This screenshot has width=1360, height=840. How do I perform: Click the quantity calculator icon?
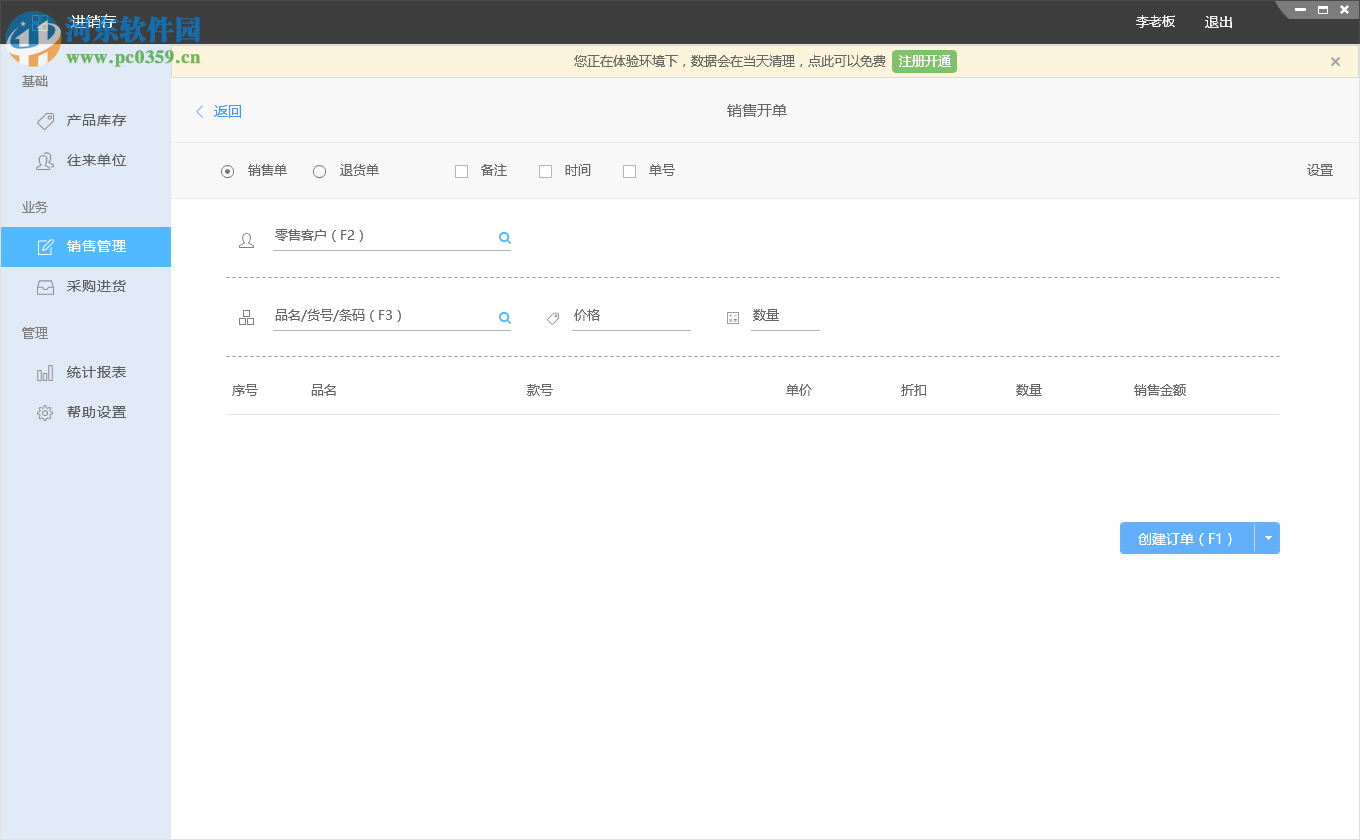tap(733, 318)
